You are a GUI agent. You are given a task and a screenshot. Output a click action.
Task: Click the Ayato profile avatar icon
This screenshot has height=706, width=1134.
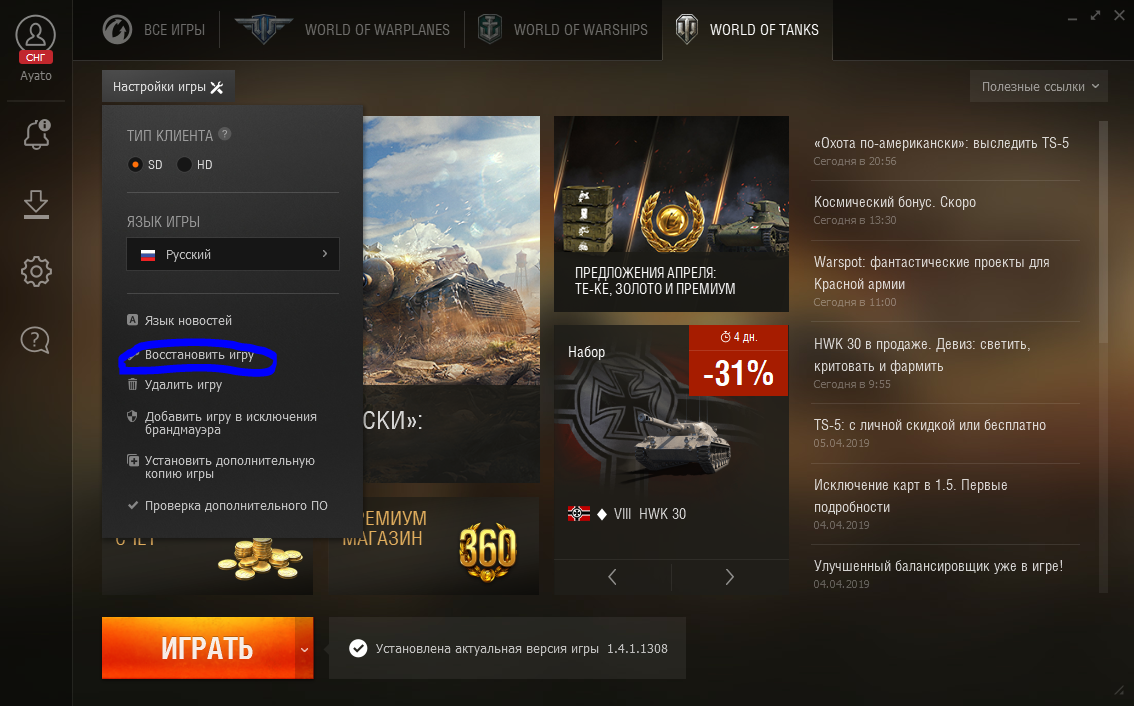(35, 35)
